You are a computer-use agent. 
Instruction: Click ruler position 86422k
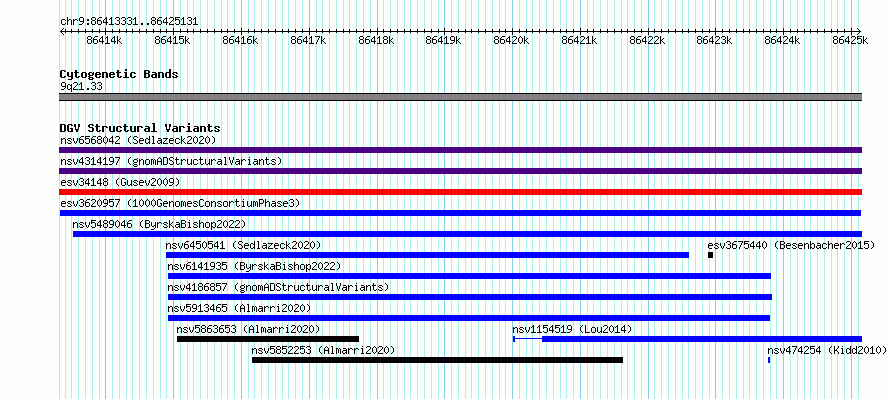tap(647, 40)
